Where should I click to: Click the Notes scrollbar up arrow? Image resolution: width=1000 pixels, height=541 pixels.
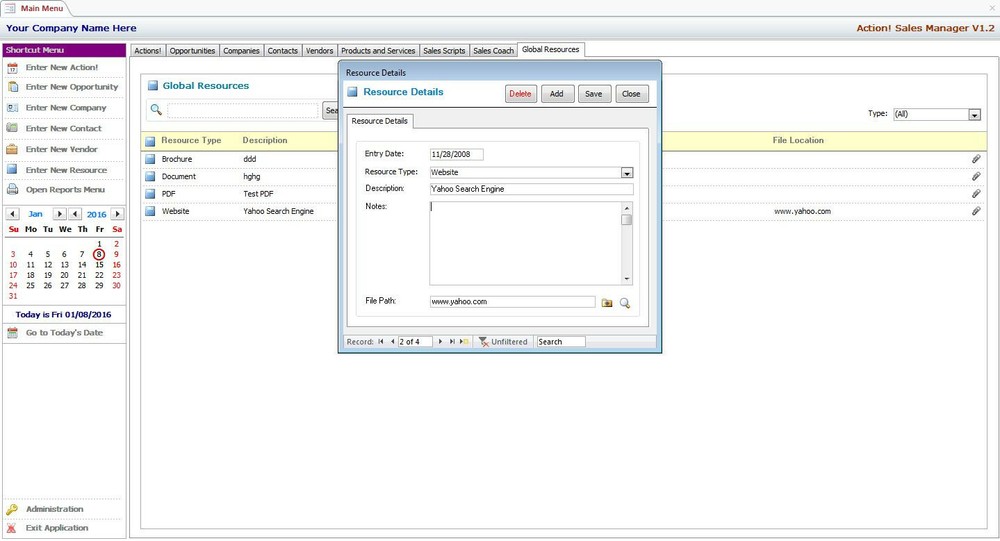point(627,208)
